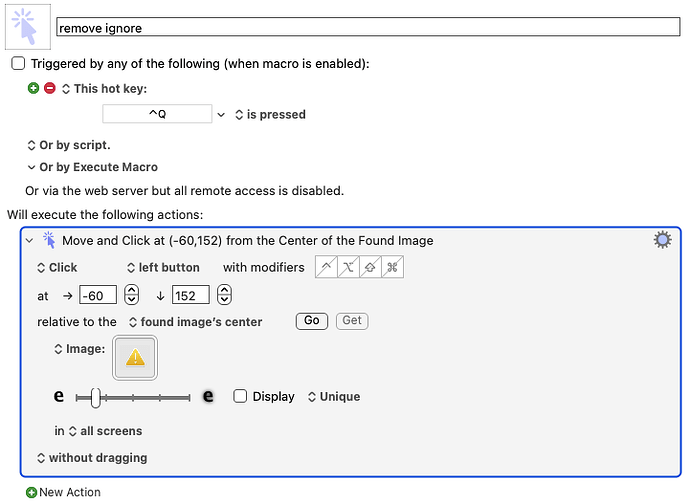Click the image fuzziness slider
690x504 pixels.
click(133, 398)
